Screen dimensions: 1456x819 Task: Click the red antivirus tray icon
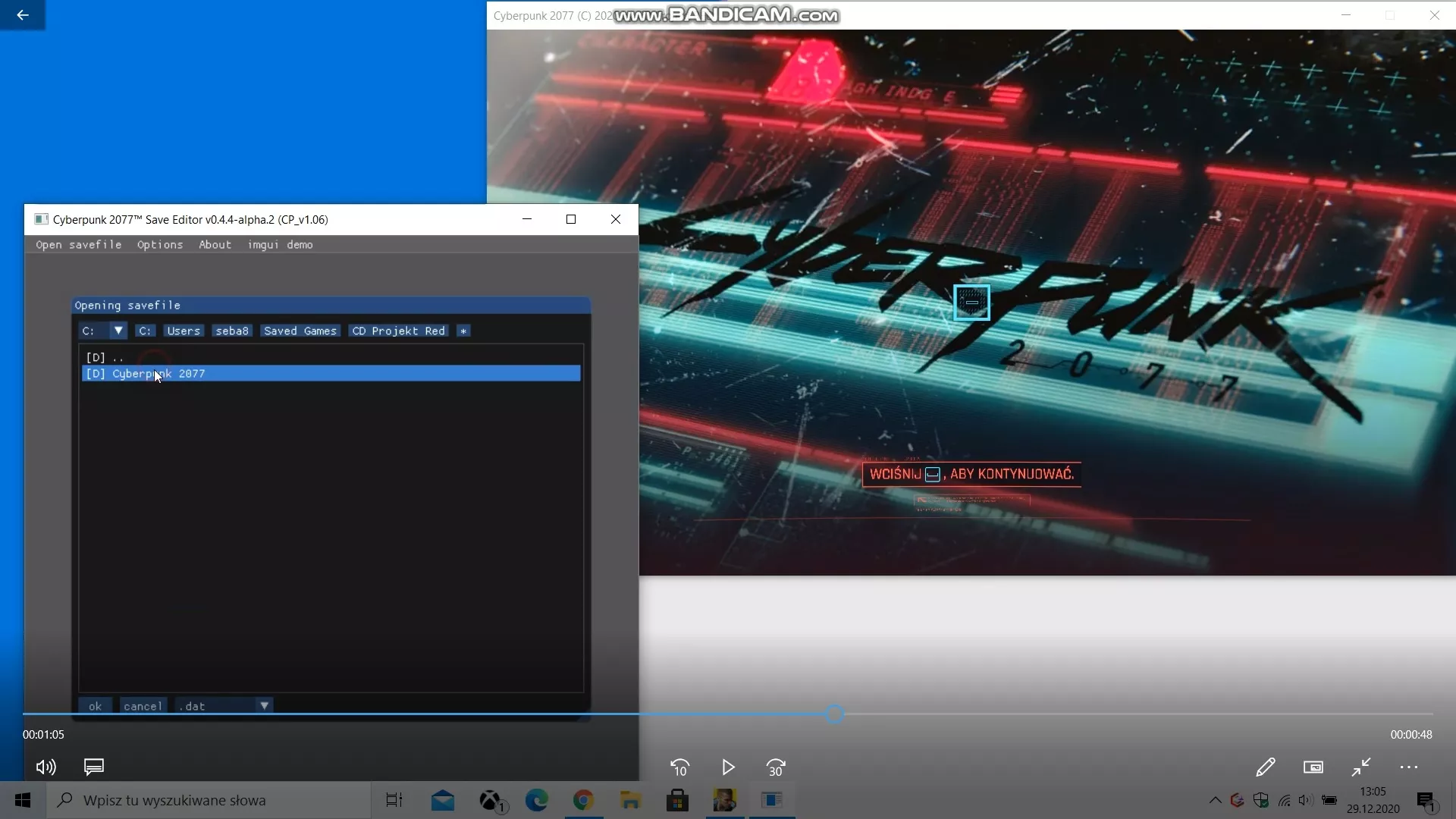pyautogui.click(x=1238, y=800)
